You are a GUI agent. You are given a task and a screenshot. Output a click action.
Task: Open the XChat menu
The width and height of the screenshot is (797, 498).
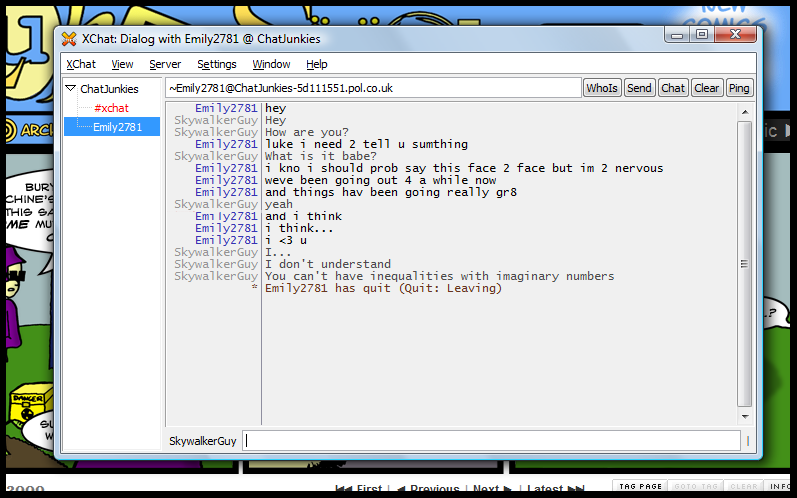pyautogui.click(x=81, y=64)
